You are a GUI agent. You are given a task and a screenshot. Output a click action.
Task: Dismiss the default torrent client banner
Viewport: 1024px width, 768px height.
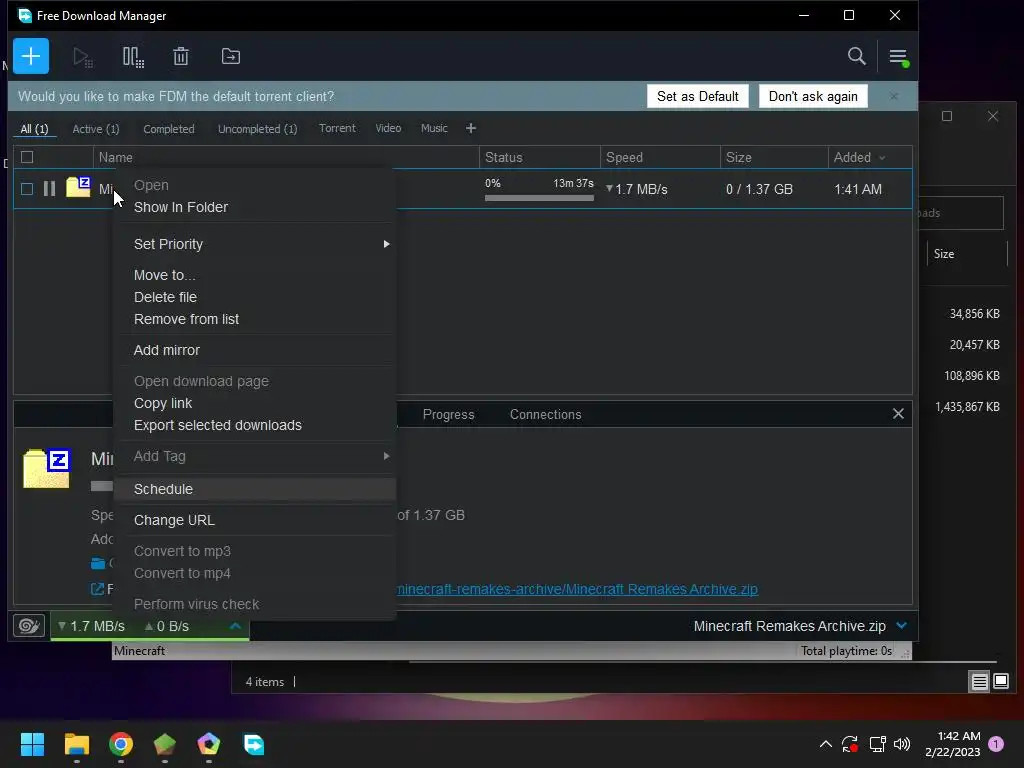[x=894, y=97]
